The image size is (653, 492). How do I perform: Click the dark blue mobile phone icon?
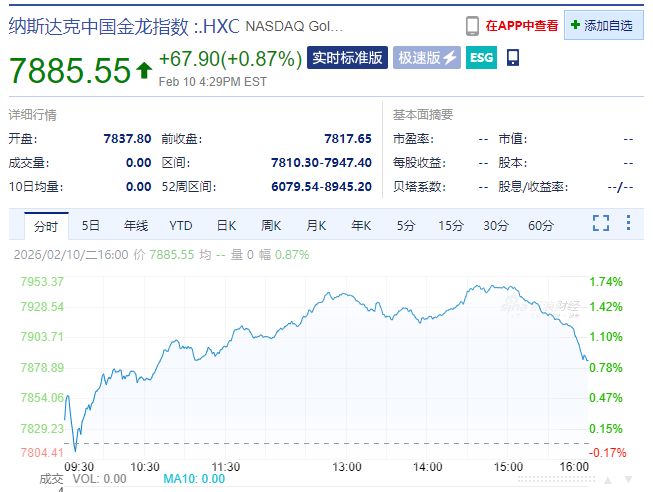[513, 58]
